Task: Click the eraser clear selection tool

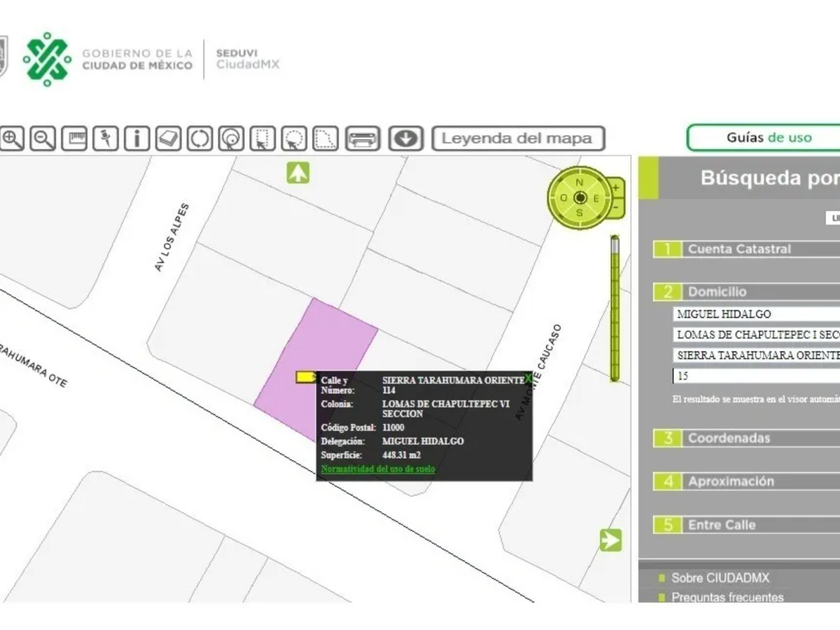Action: [169, 139]
